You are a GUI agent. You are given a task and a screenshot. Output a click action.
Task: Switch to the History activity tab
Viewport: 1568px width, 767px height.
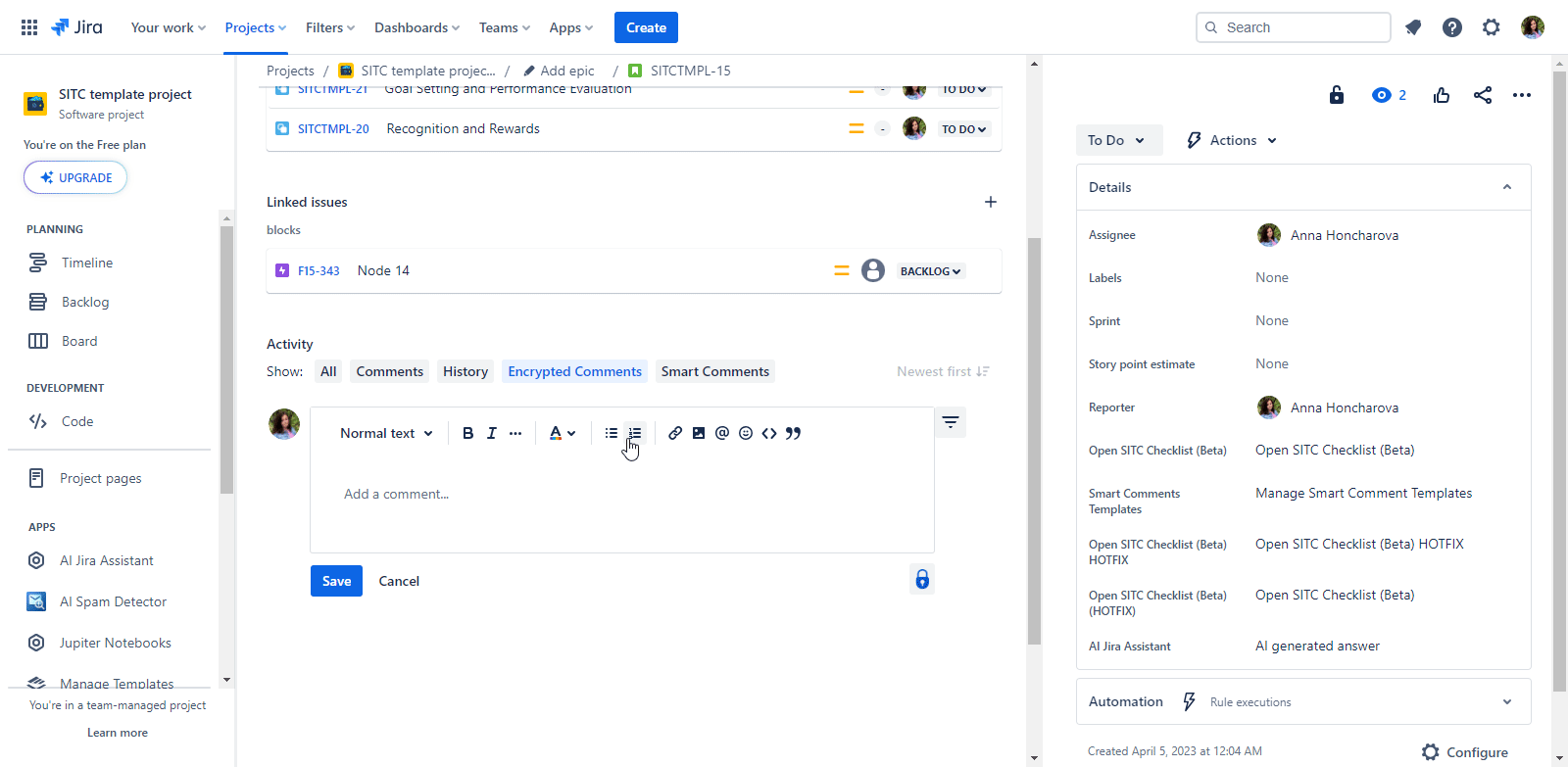pos(465,371)
